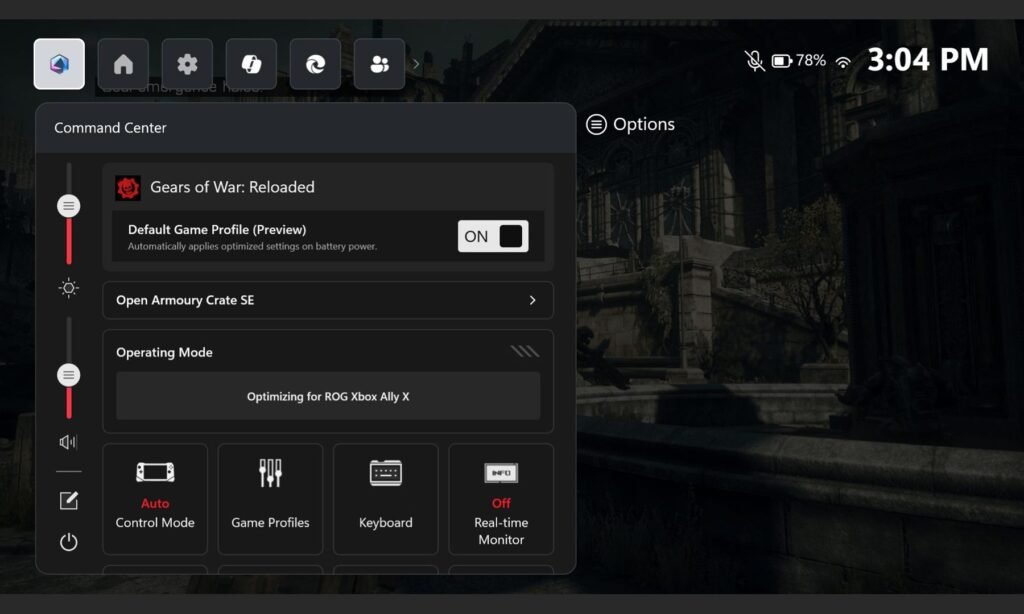Click the volume slider handle
The image size is (1024, 614).
69,375
